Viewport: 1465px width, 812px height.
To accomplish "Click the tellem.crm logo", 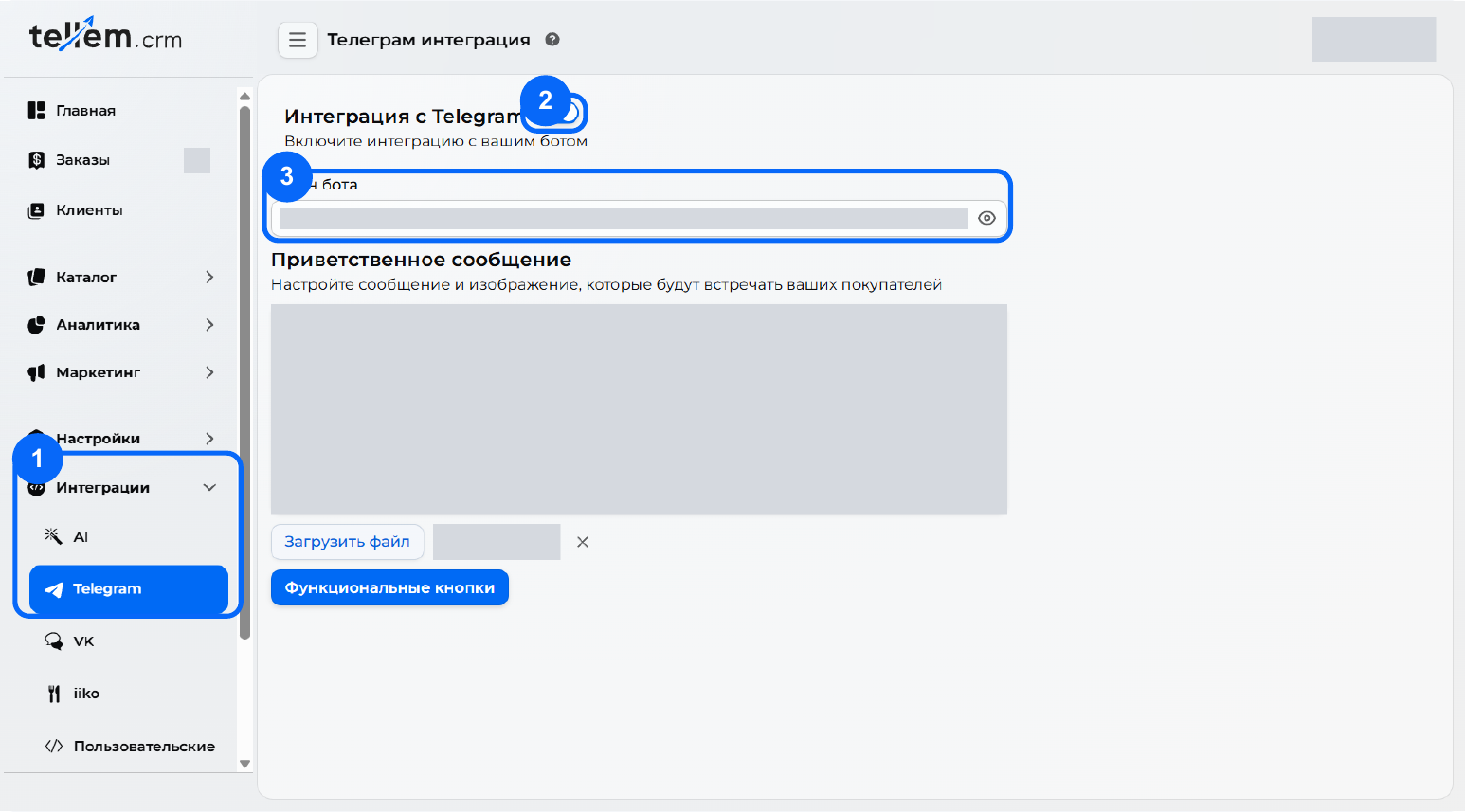I will click(x=105, y=35).
